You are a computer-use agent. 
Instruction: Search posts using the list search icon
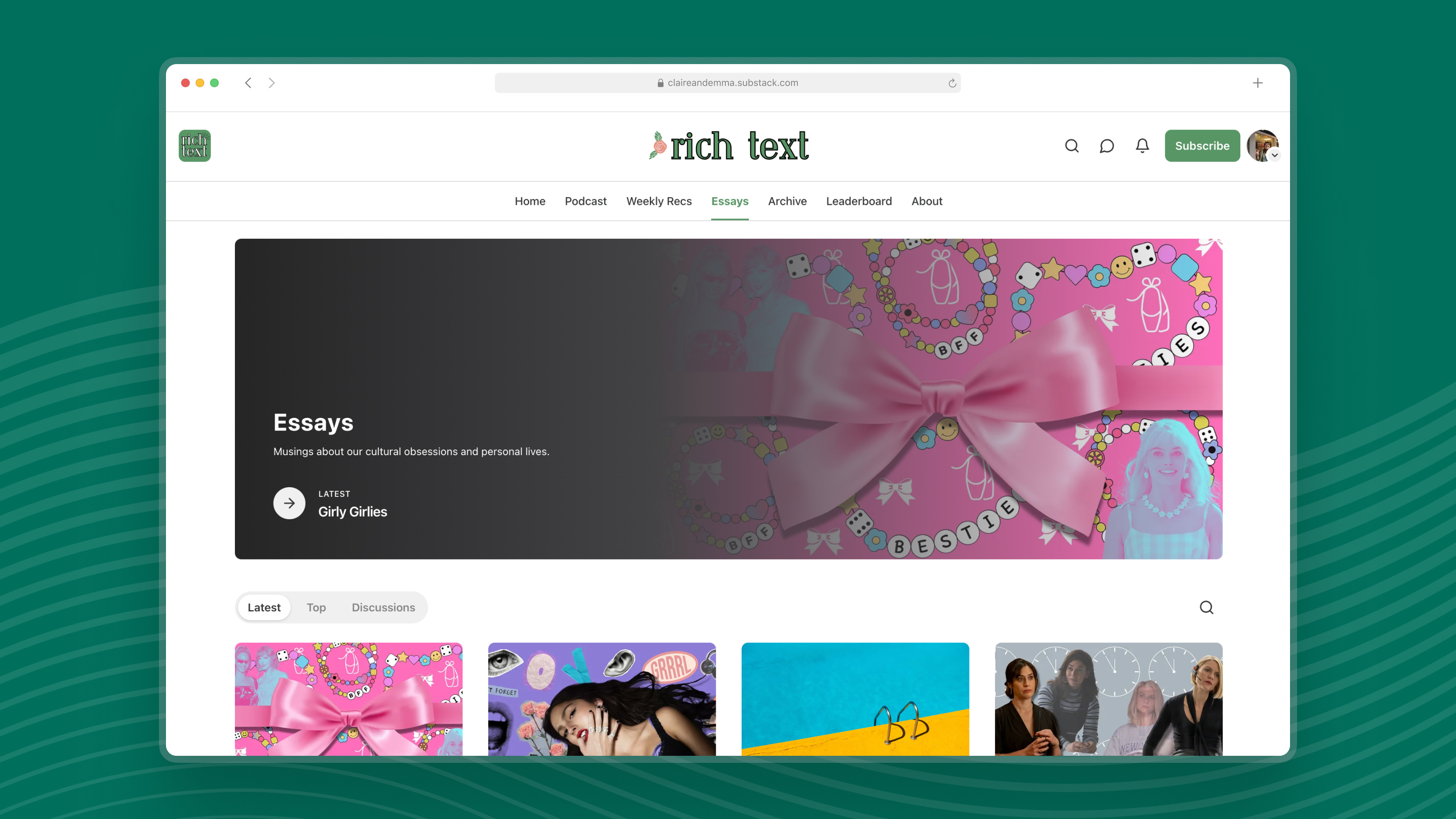coord(1206,607)
